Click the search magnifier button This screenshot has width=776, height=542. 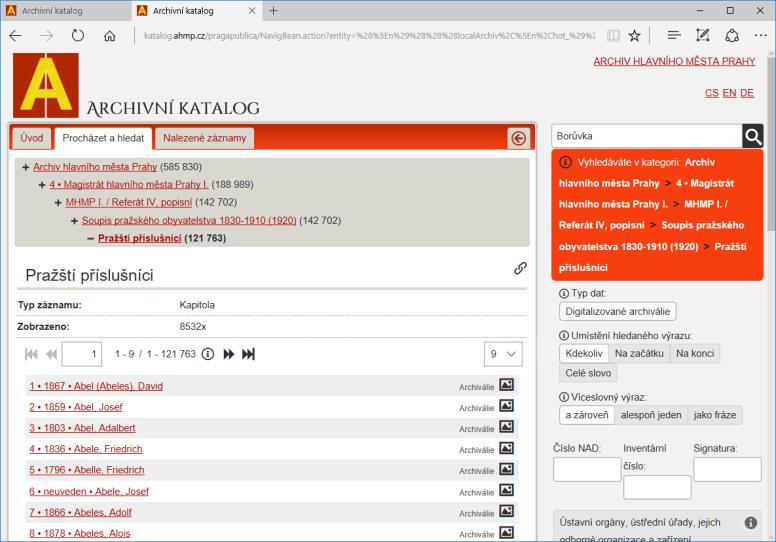coord(753,136)
